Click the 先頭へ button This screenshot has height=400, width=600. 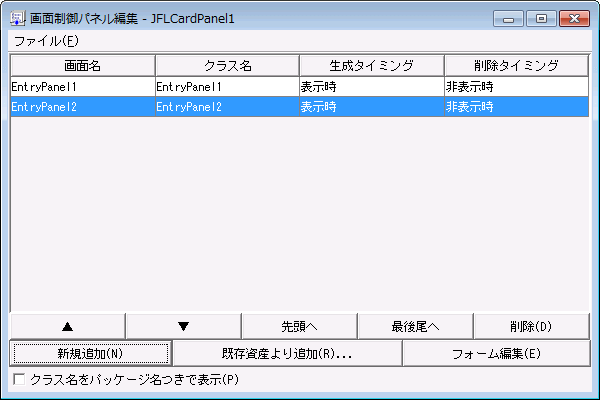click(x=300, y=327)
